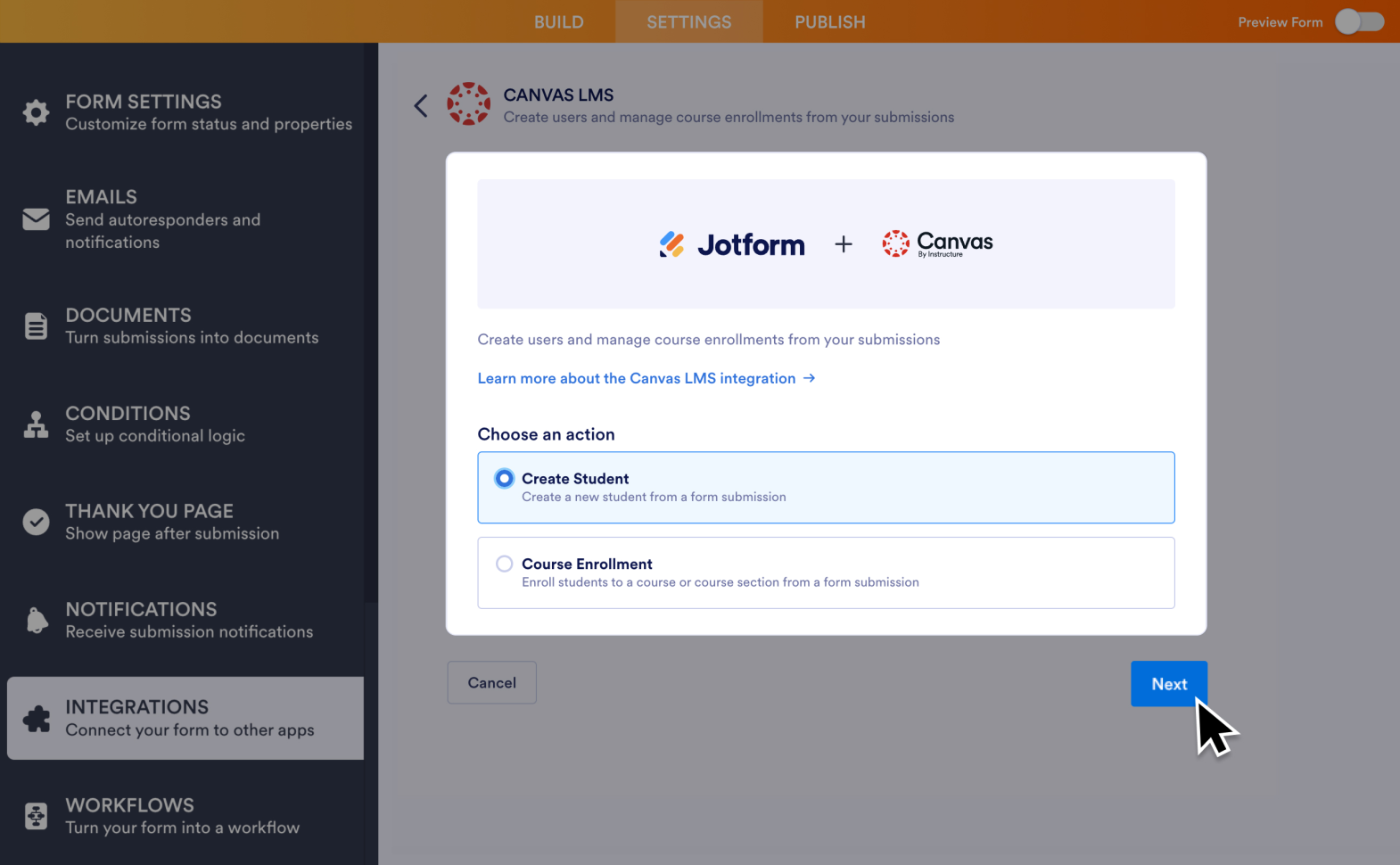Click the Preview Form label
1400x865 pixels.
click(1281, 22)
